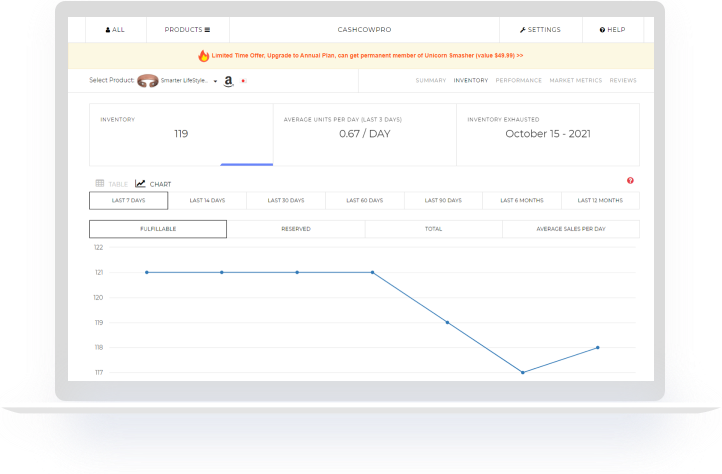Click the chart data point at 119
Viewport: 722px width, 474px height.
click(x=448, y=322)
